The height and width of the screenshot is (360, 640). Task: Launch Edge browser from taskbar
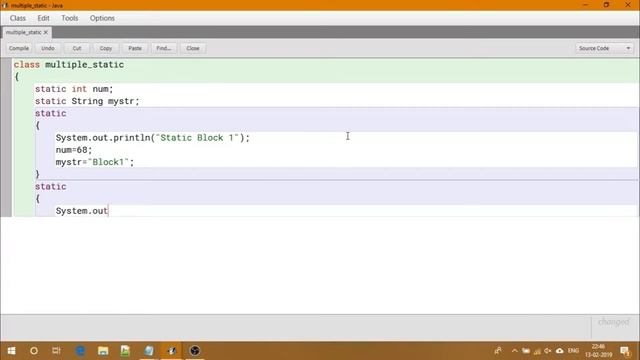tap(80, 351)
